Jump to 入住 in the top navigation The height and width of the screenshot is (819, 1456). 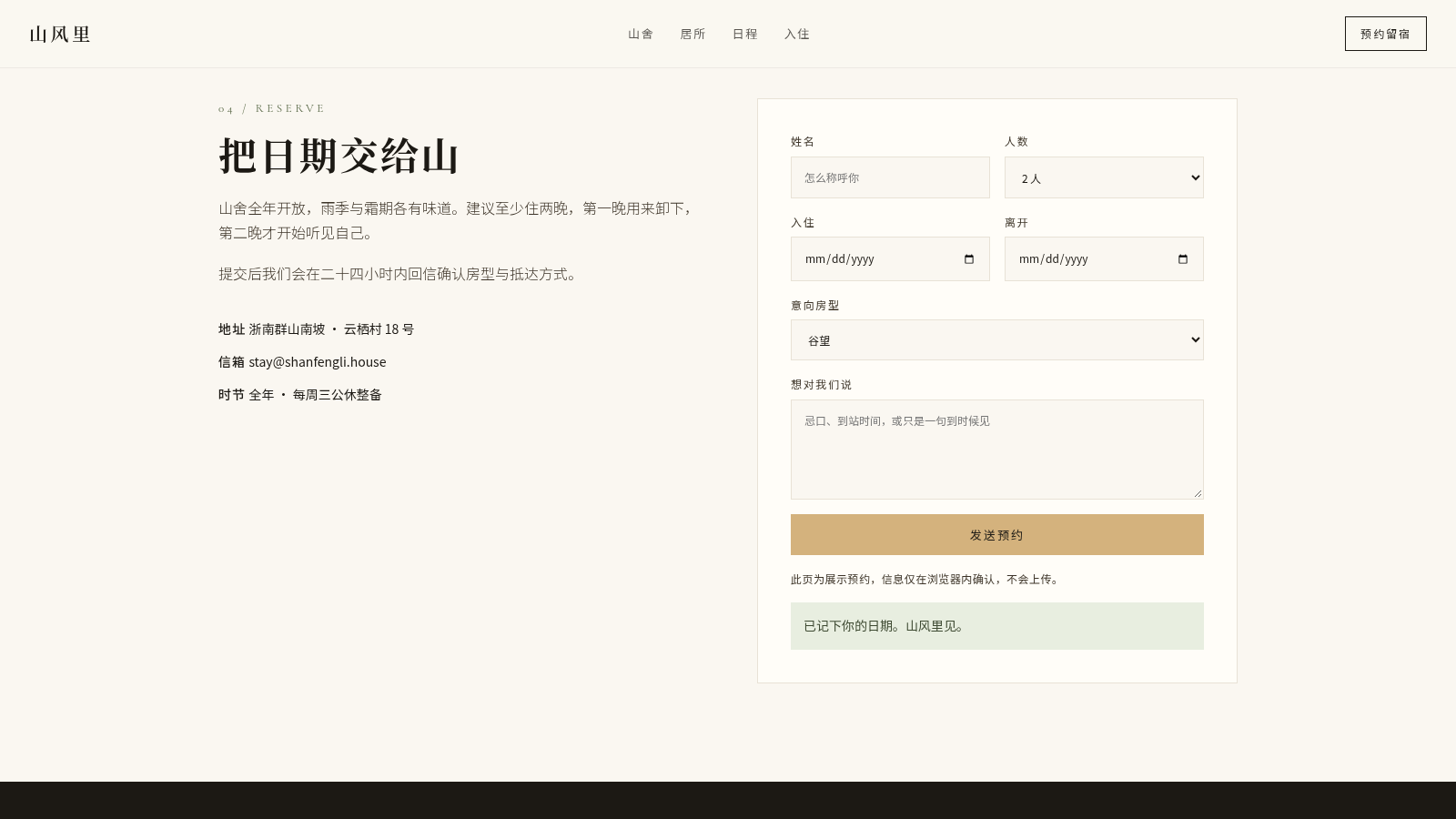[797, 34]
